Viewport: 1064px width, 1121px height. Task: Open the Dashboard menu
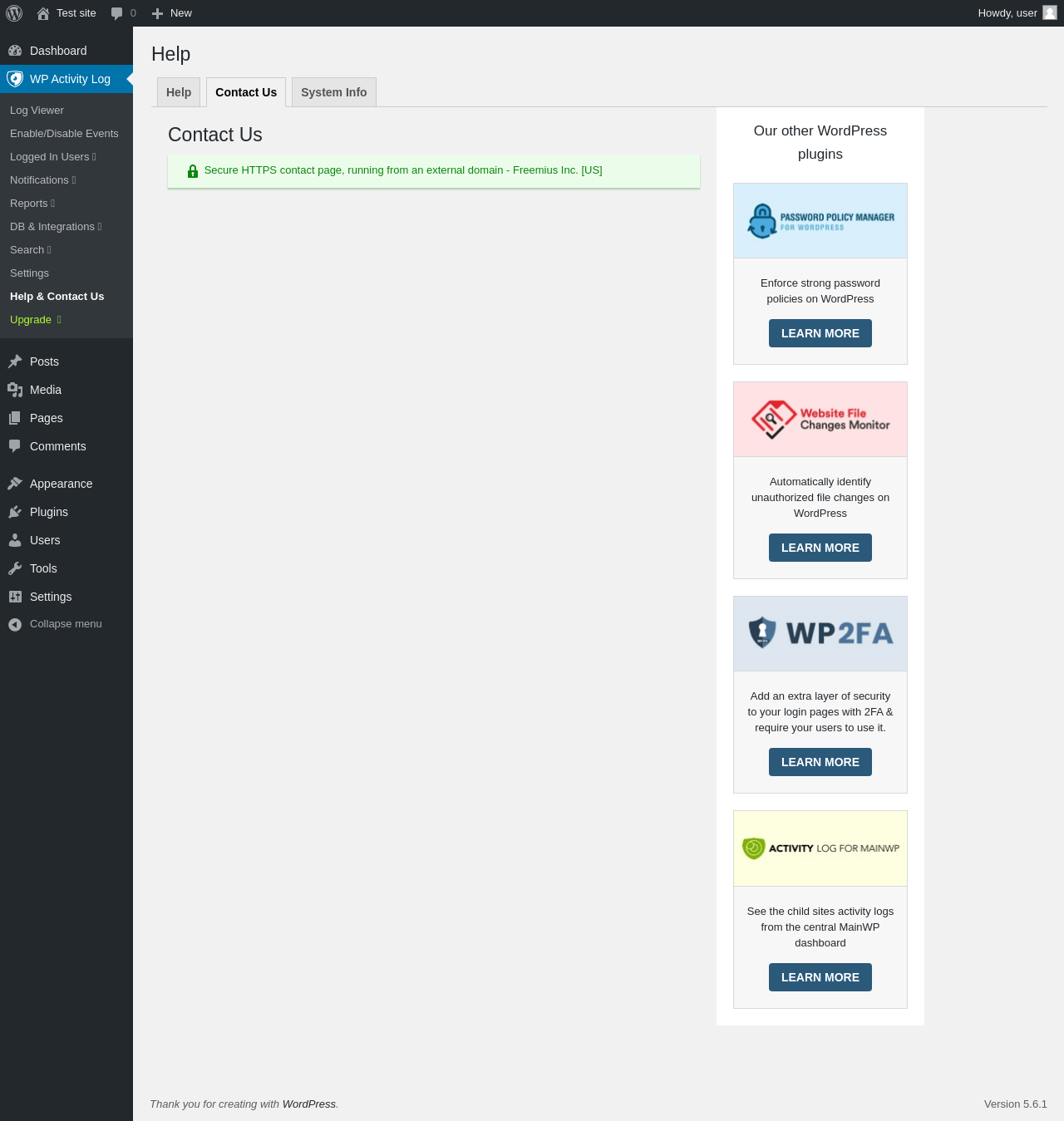coord(66,51)
